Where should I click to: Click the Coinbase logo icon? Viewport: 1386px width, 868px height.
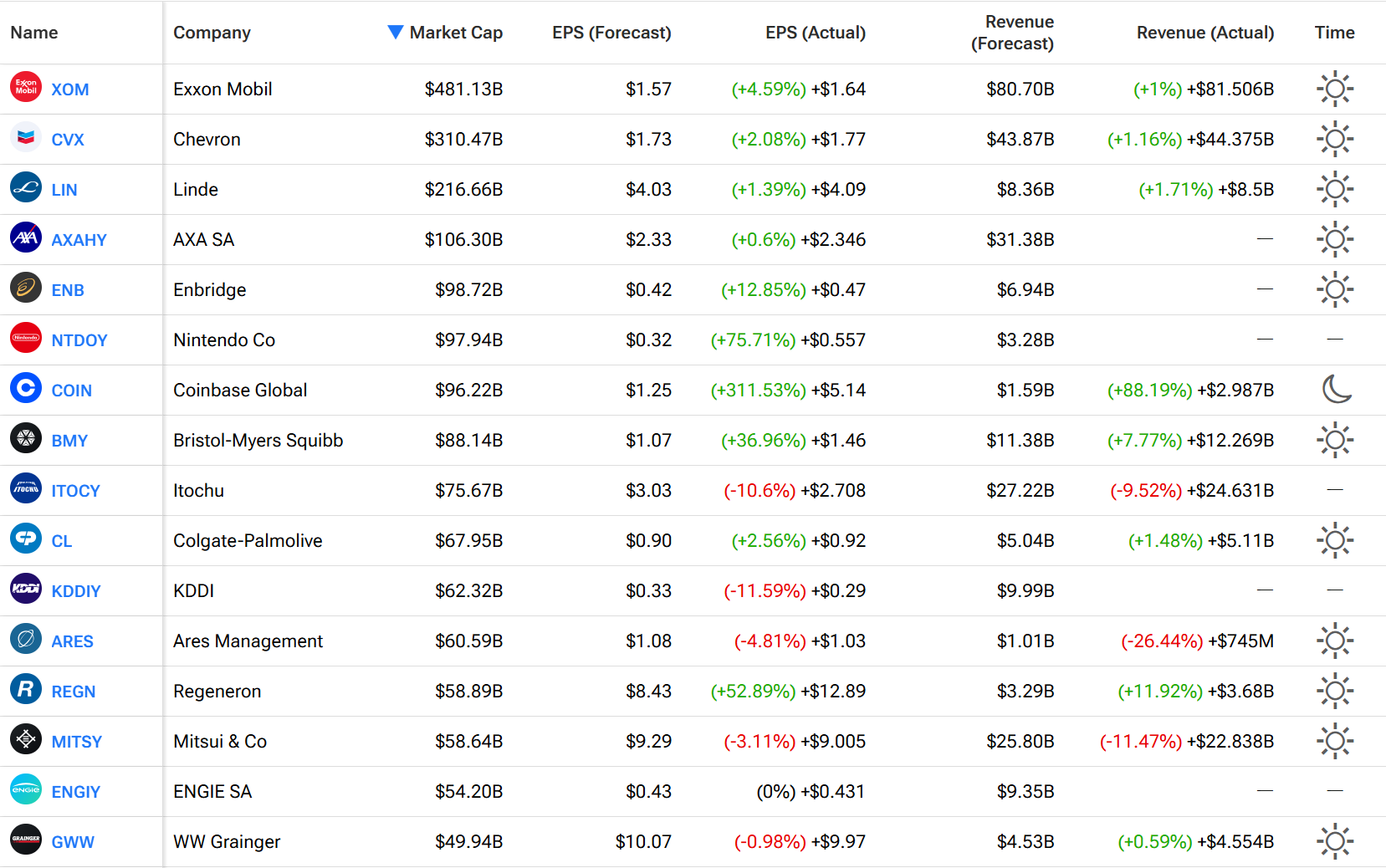[26, 388]
